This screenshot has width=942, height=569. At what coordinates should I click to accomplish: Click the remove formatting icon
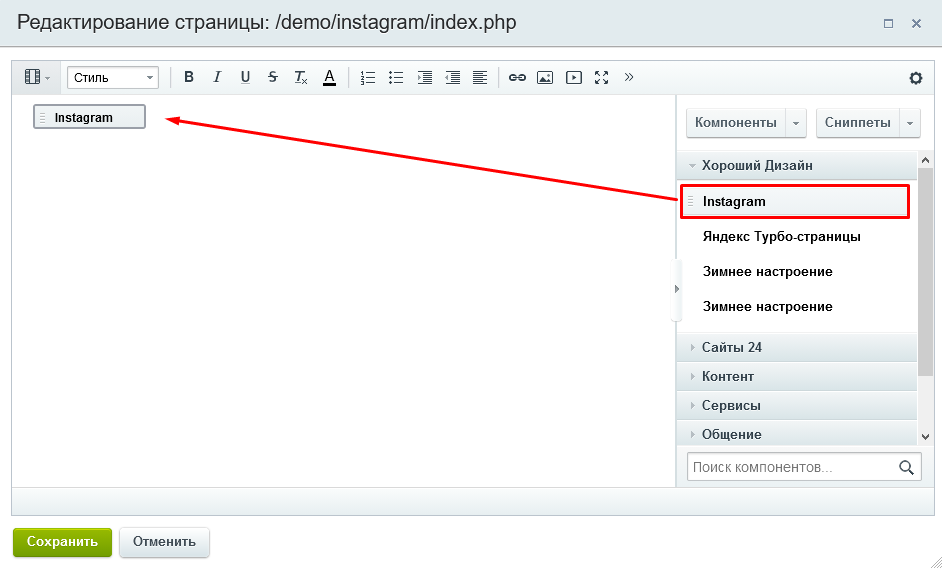click(301, 77)
